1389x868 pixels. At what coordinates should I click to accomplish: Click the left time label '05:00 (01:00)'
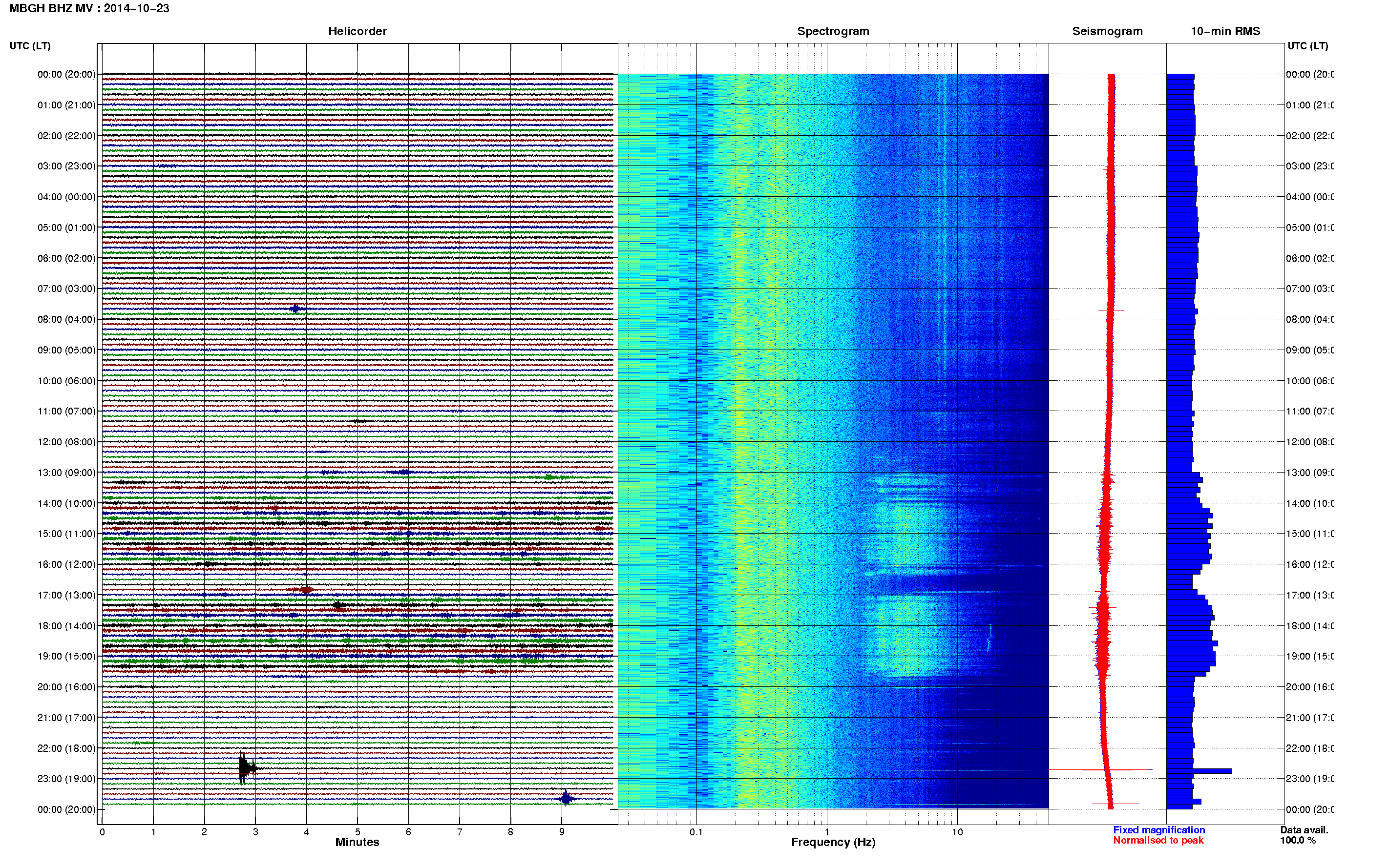[x=66, y=227]
